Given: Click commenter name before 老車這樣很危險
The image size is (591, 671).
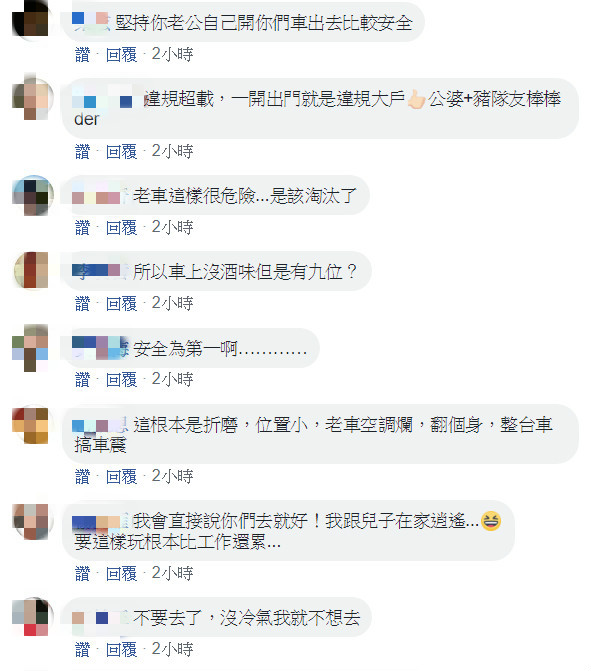Looking at the screenshot, I should click(100, 196).
